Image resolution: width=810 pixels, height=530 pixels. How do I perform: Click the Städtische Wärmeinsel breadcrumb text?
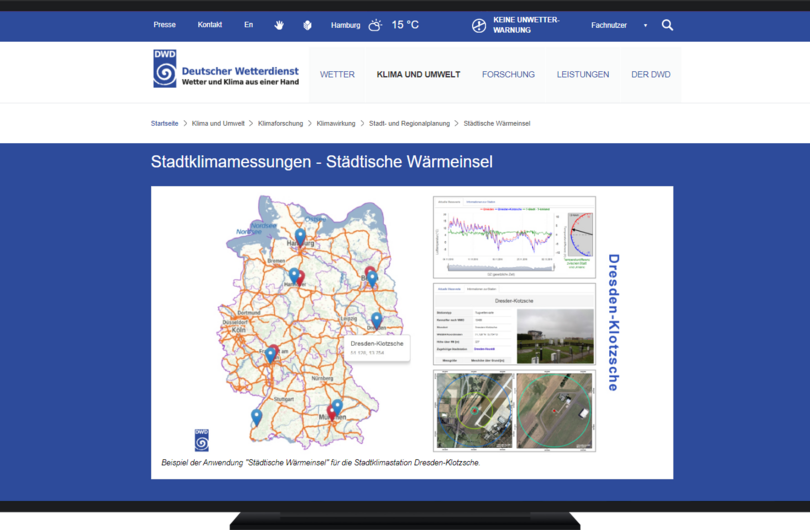497,123
